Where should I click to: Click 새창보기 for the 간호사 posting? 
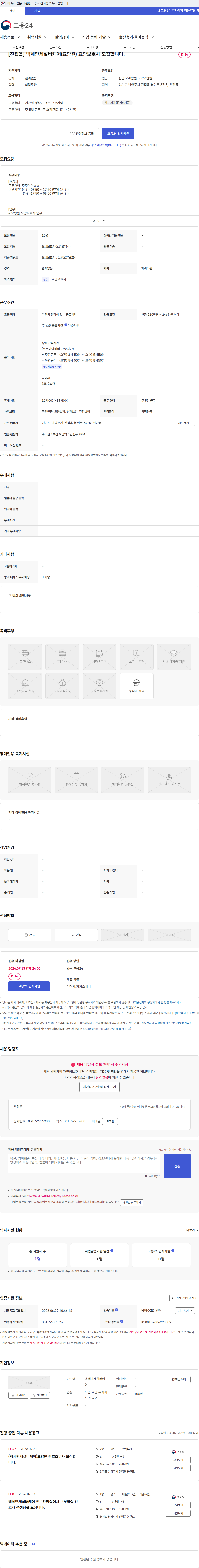178,1513
